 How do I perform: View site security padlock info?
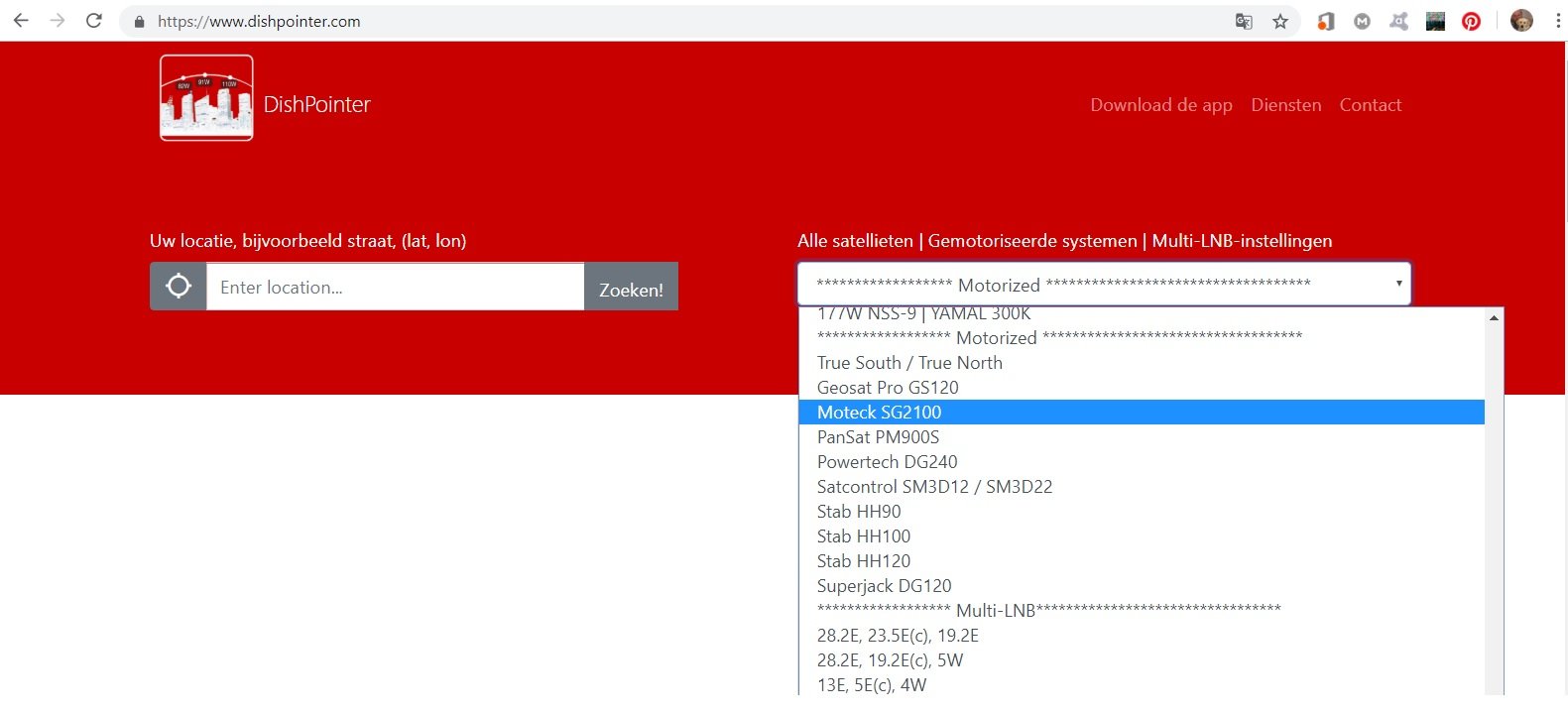coord(139,22)
